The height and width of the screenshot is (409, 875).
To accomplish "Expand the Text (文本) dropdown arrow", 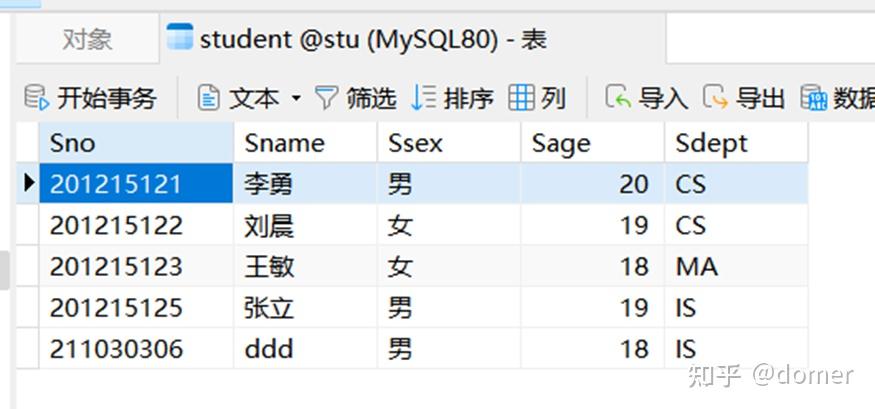I will (296, 99).
